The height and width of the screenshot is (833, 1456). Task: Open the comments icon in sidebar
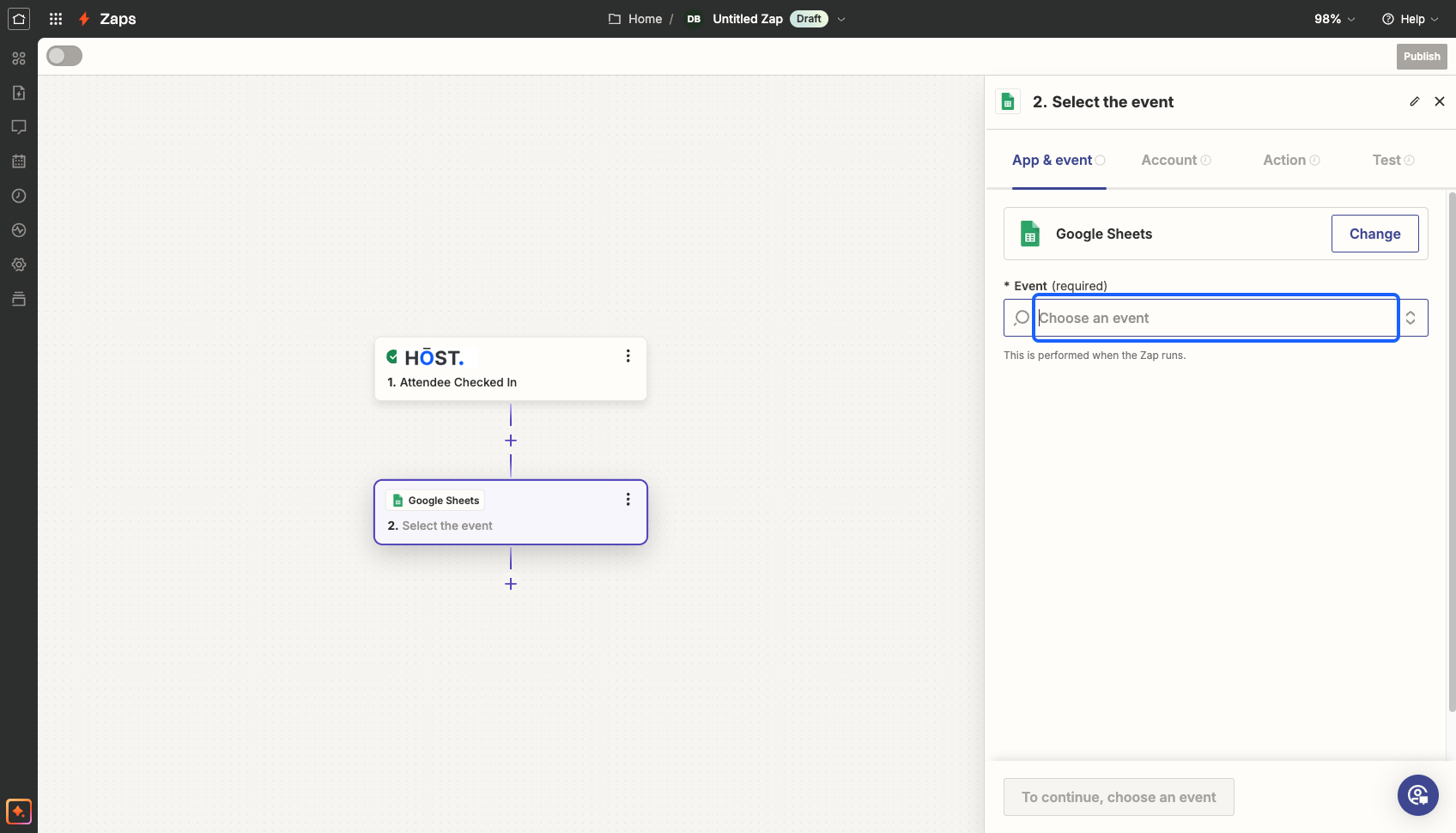pos(19,127)
